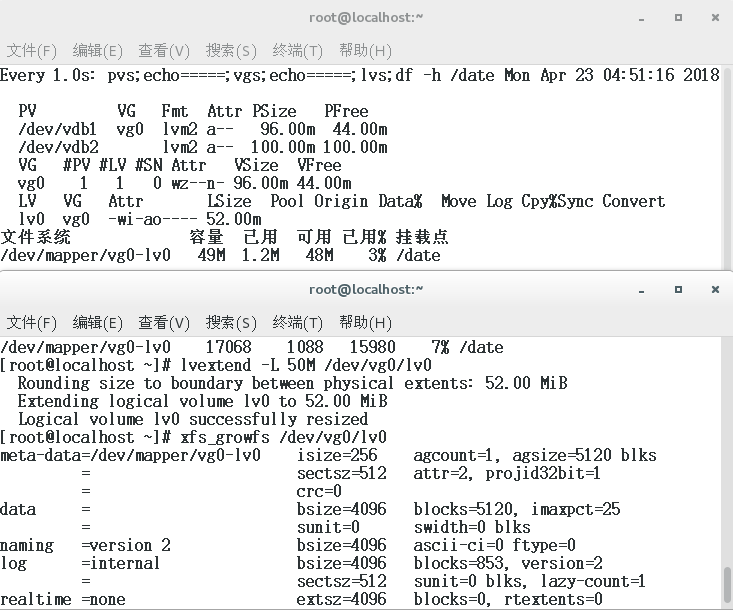
Task: Click bottom window title root@localhost:~
Action: (x=366, y=290)
